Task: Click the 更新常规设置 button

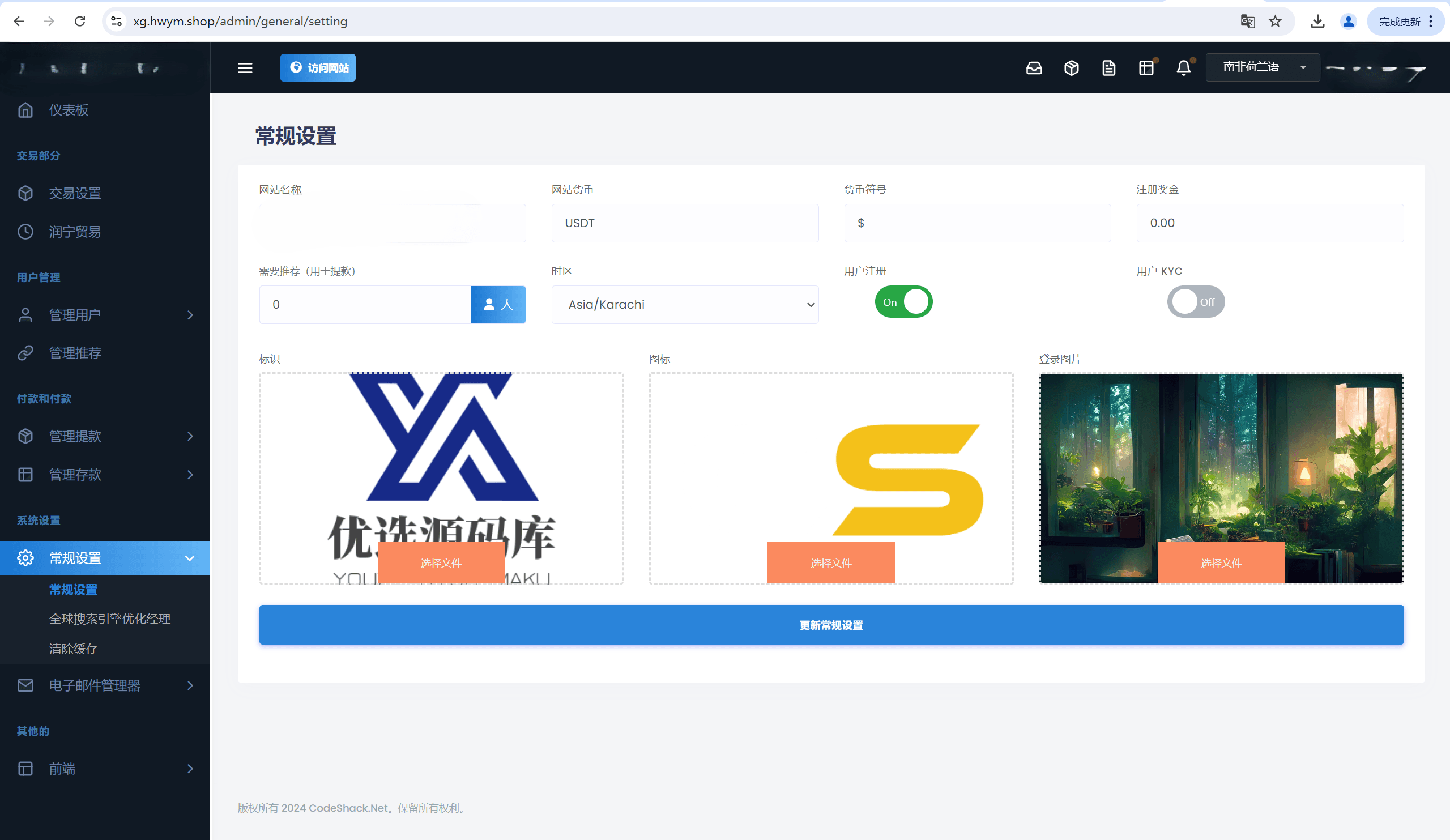Action: [x=831, y=625]
